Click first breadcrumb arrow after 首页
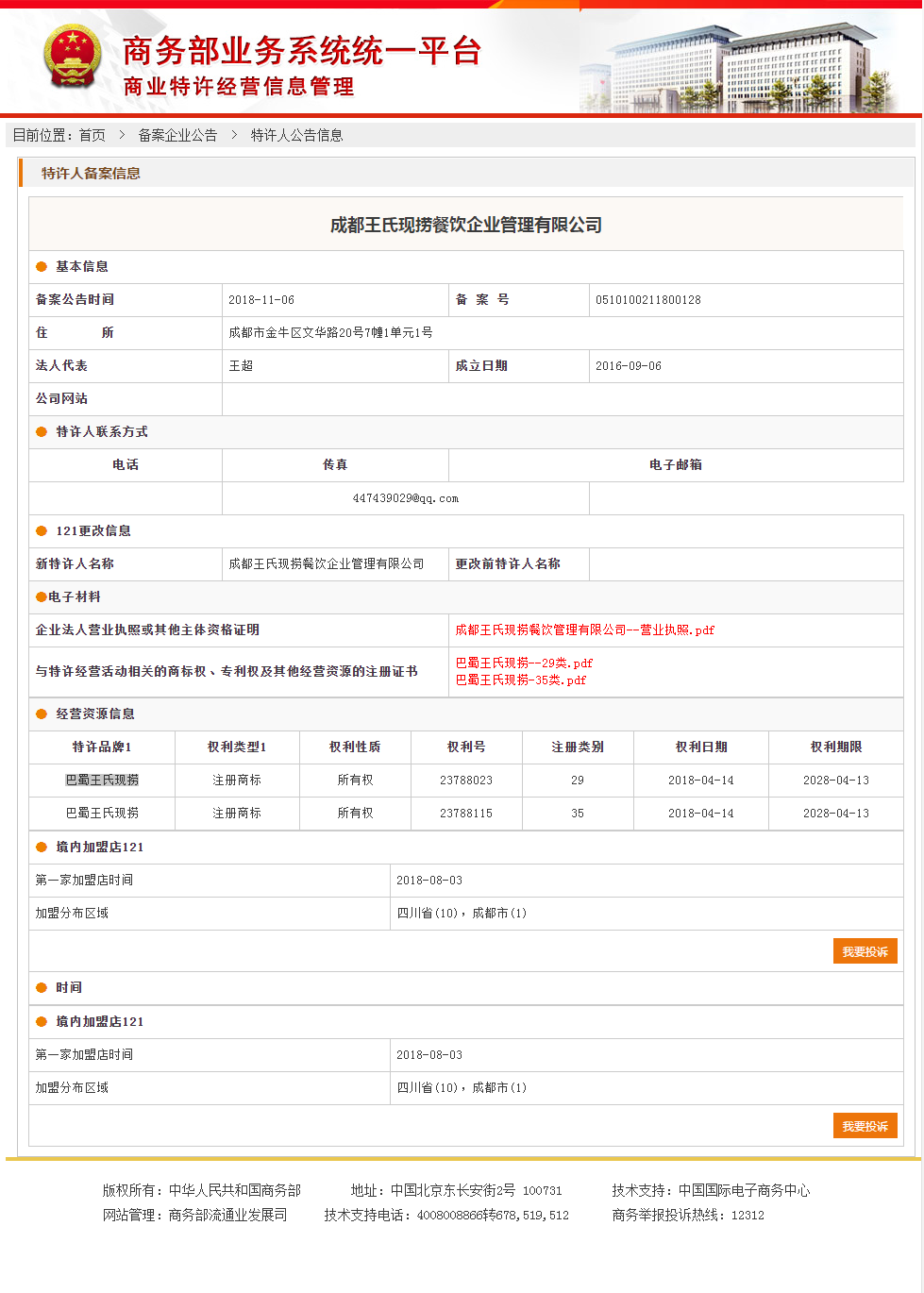Viewport: 924px width, 1293px height. click(x=122, y=135)
